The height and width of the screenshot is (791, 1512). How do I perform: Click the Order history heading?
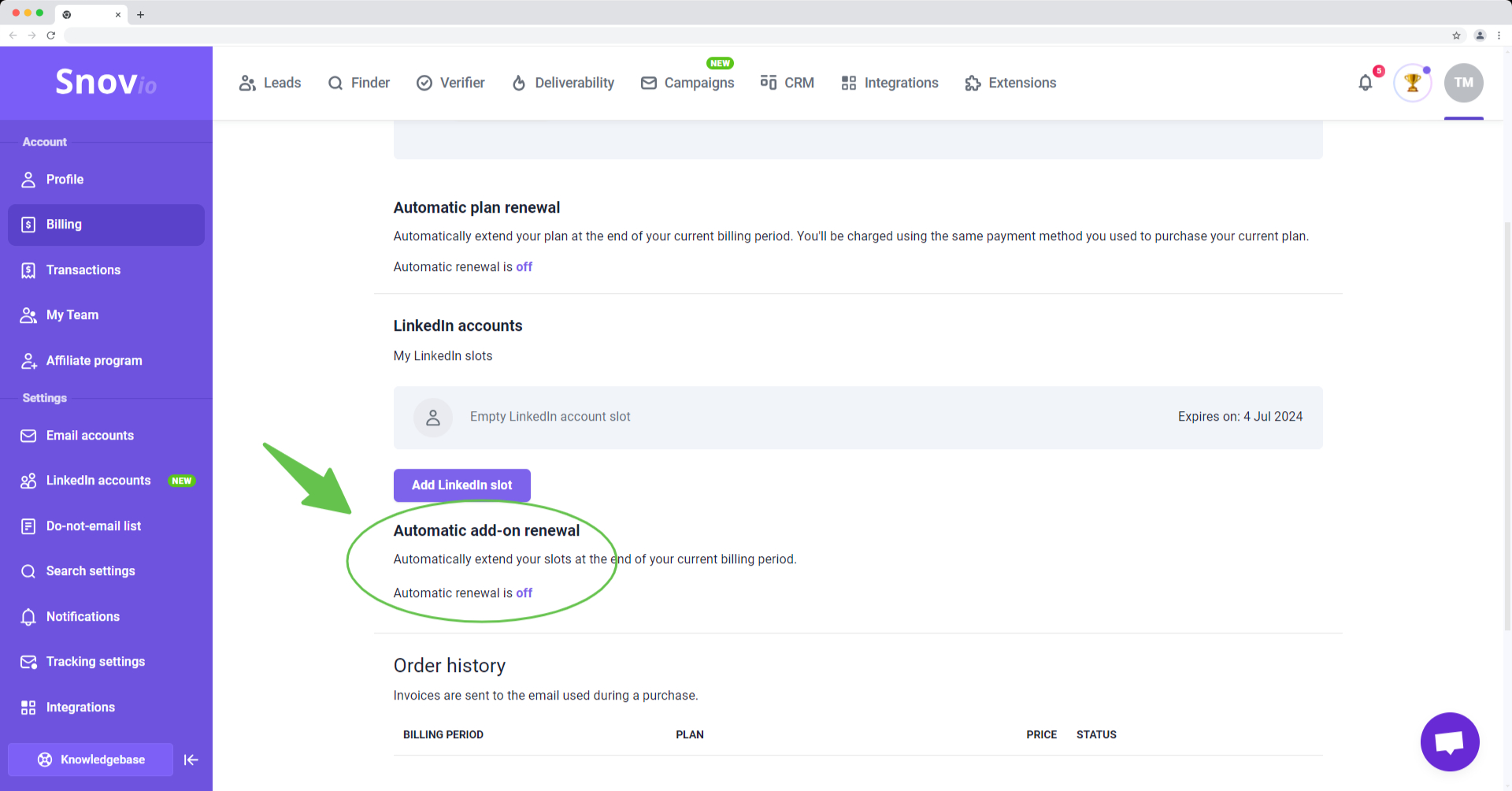450,666
